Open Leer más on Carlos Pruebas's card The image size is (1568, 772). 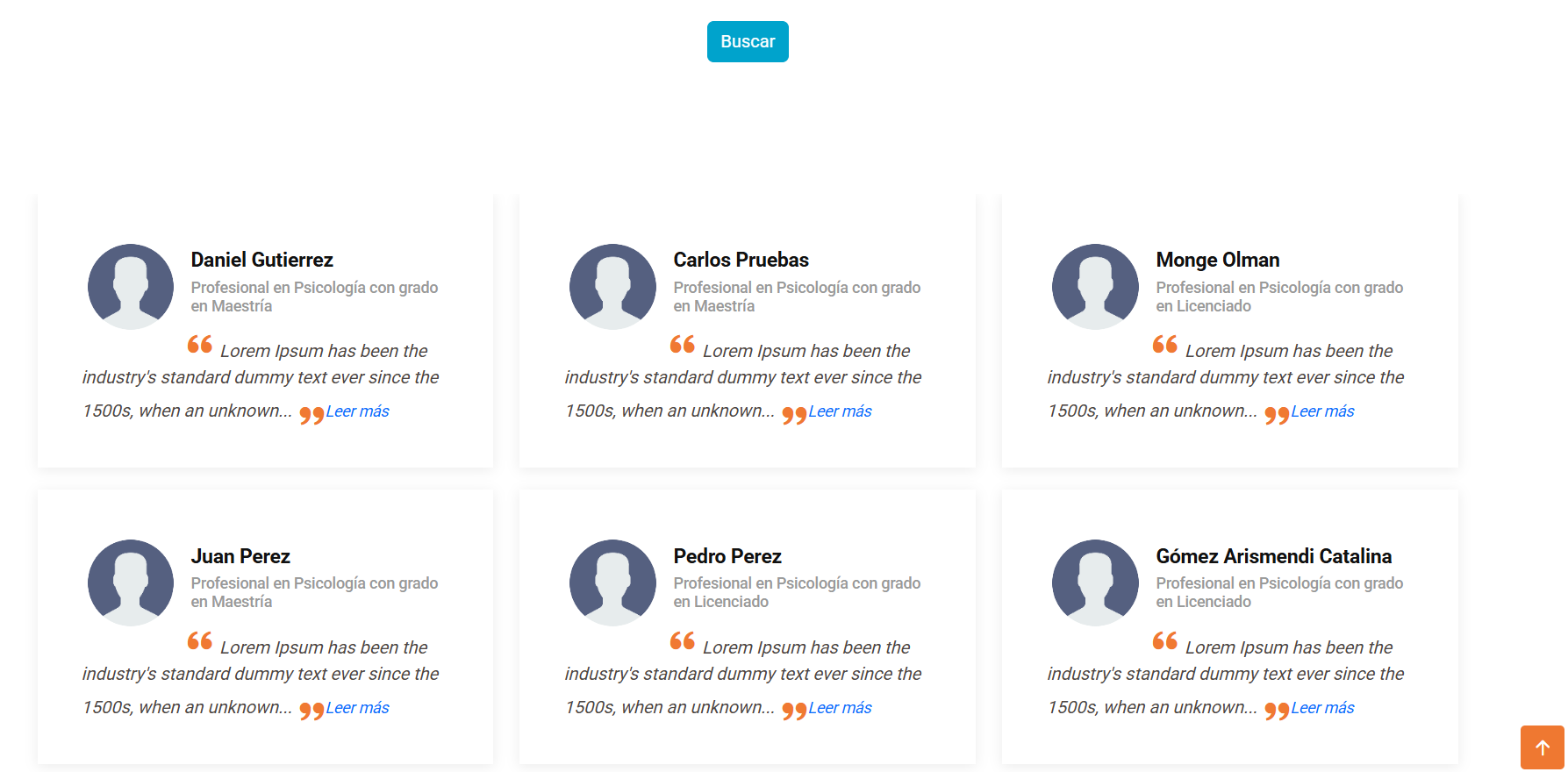[840, 411]
